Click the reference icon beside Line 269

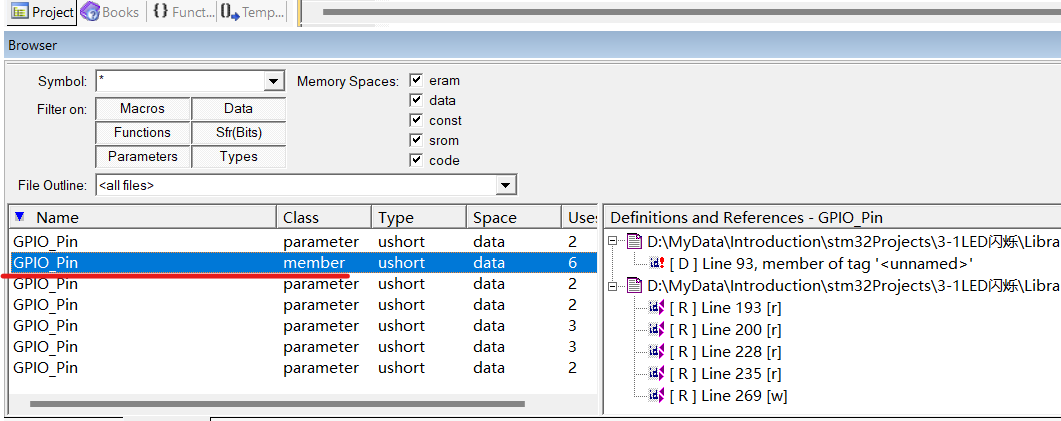pos(657,395)
